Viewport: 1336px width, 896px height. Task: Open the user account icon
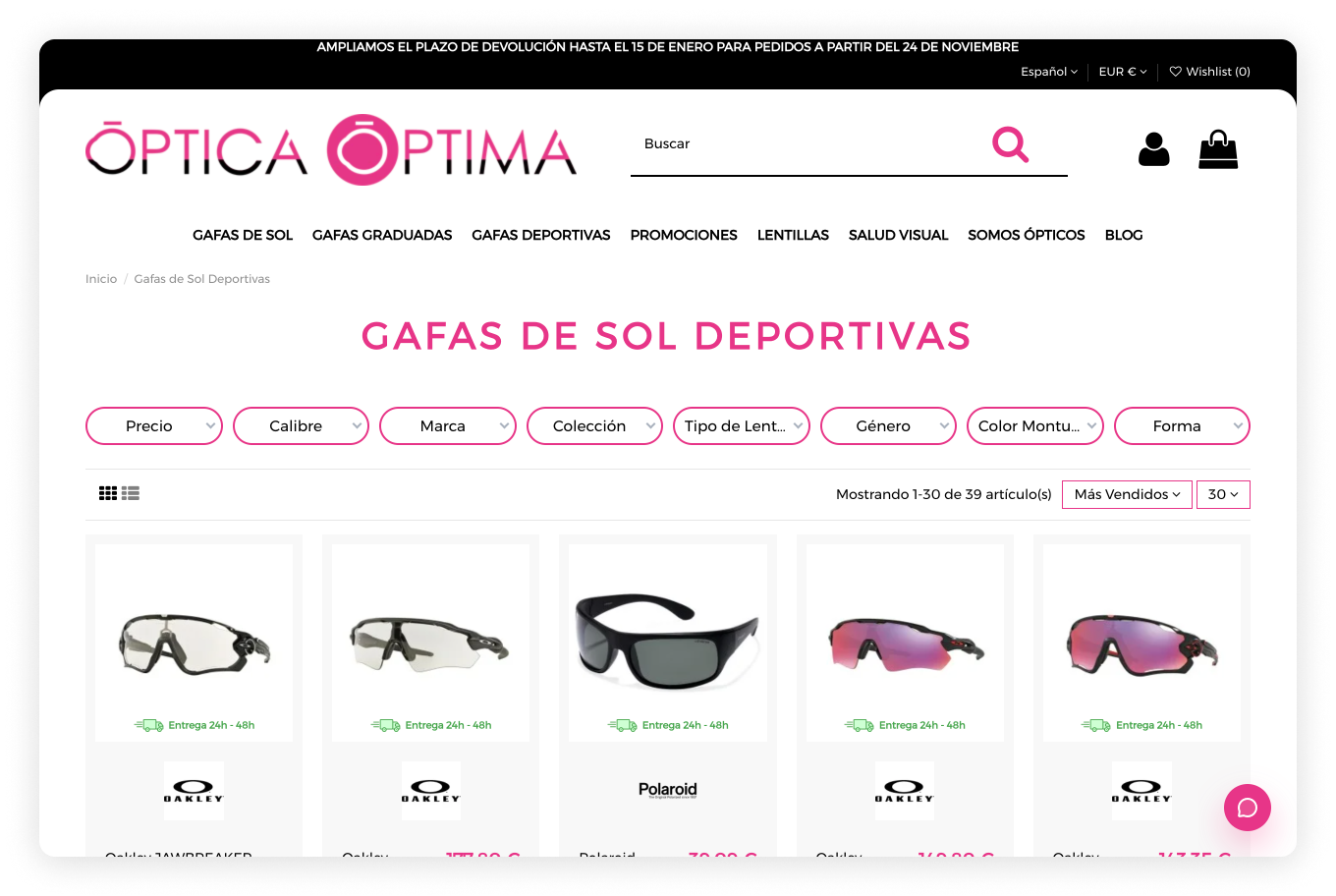(1153, 149)
